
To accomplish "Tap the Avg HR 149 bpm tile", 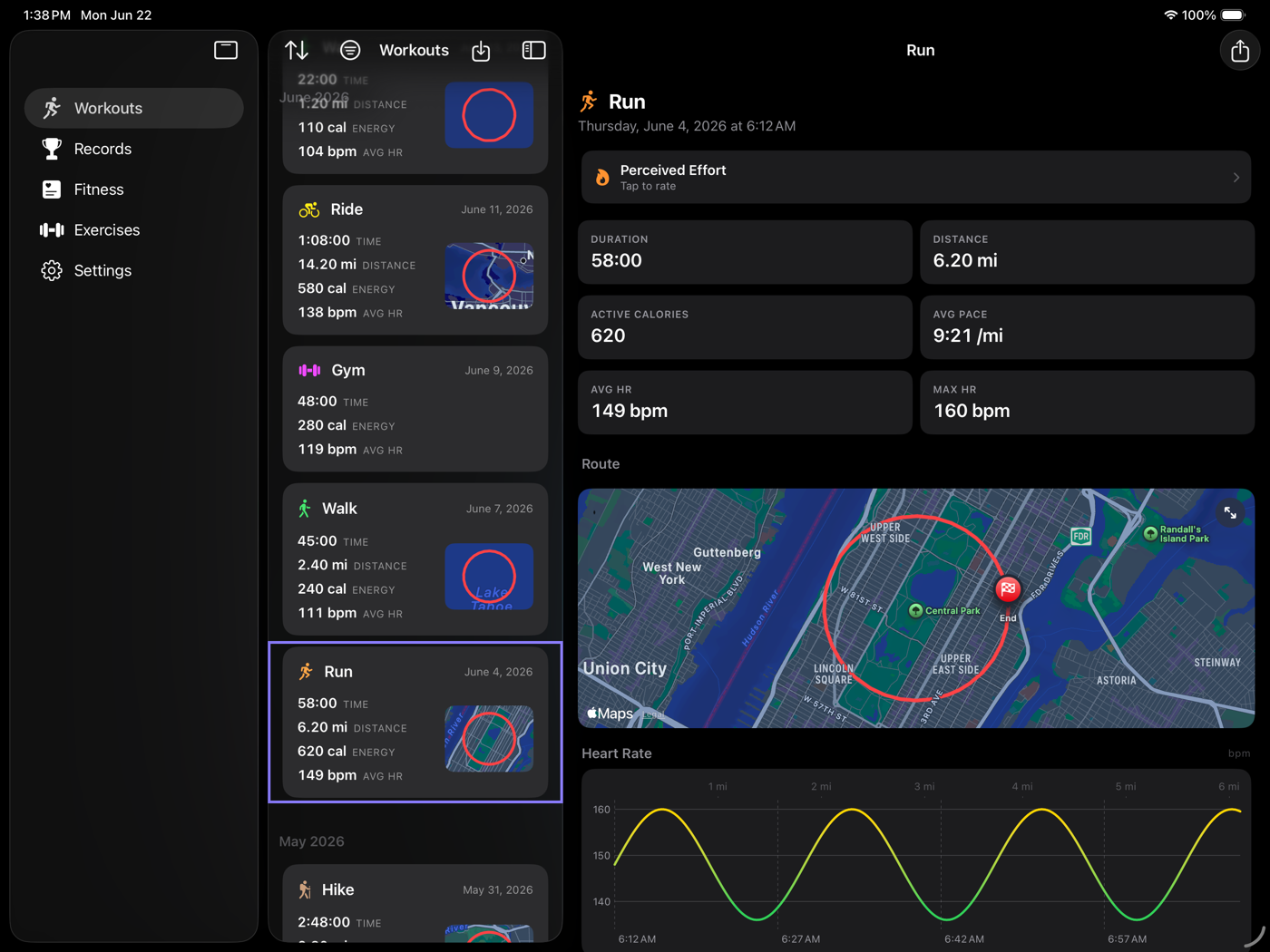I will tap(745, 403).
